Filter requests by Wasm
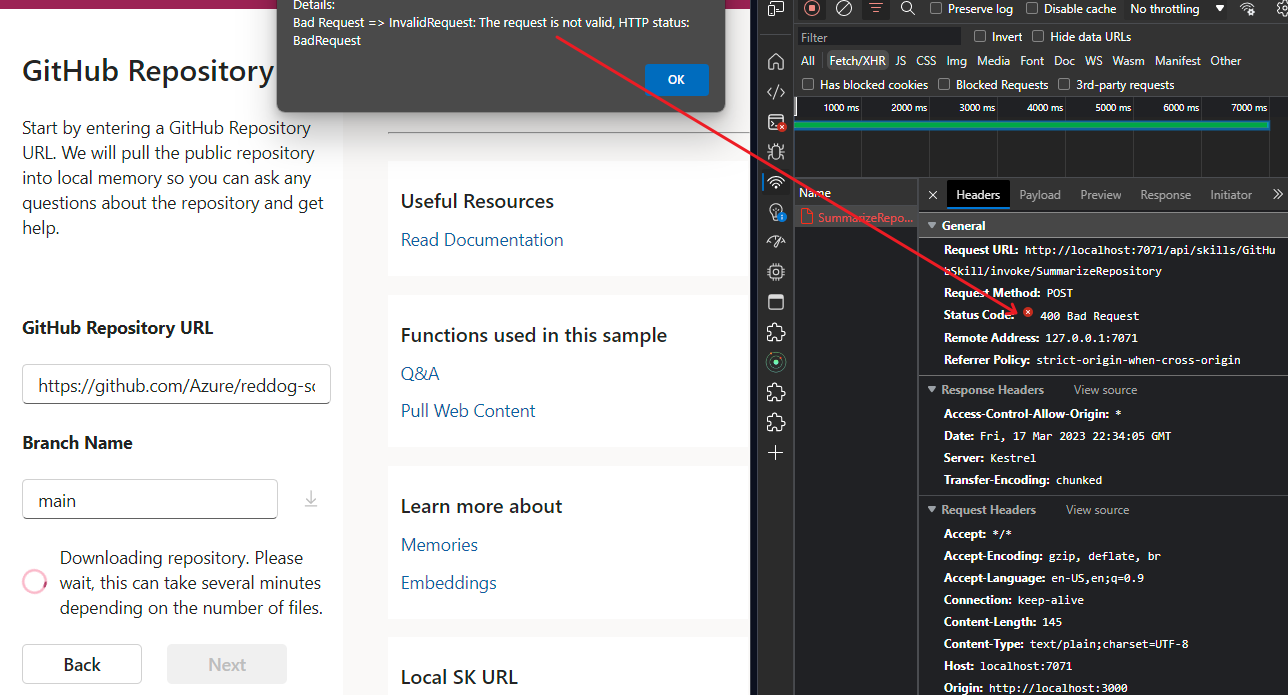1288x695 pixels. [1129, 61]
